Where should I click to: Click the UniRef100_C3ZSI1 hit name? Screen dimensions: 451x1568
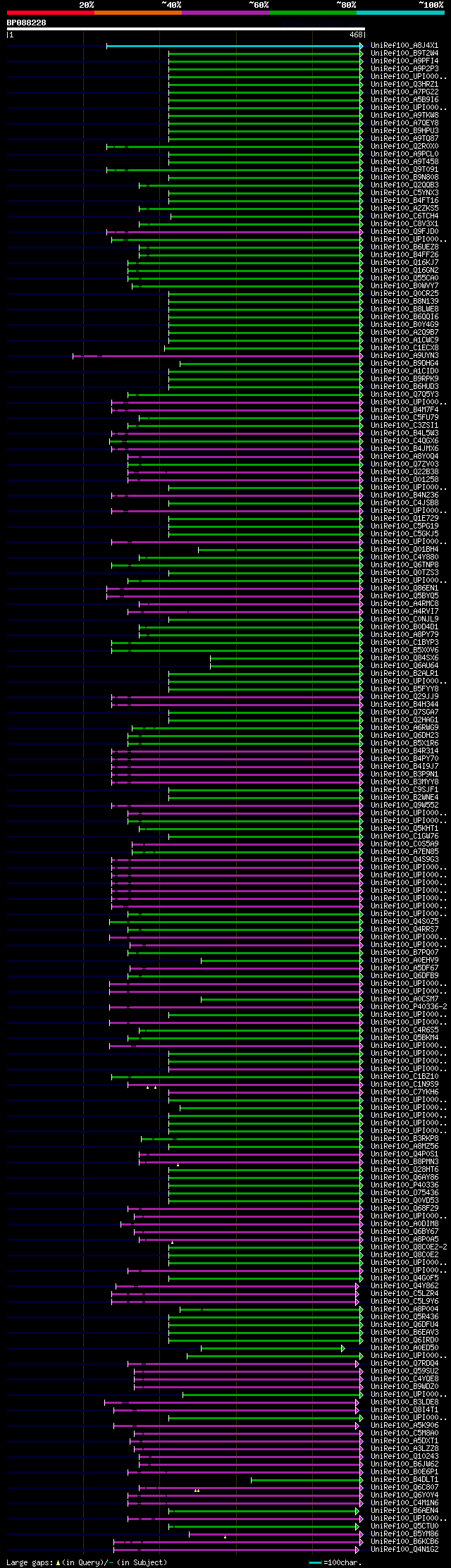pyautogui.click(x=404, y=426)
